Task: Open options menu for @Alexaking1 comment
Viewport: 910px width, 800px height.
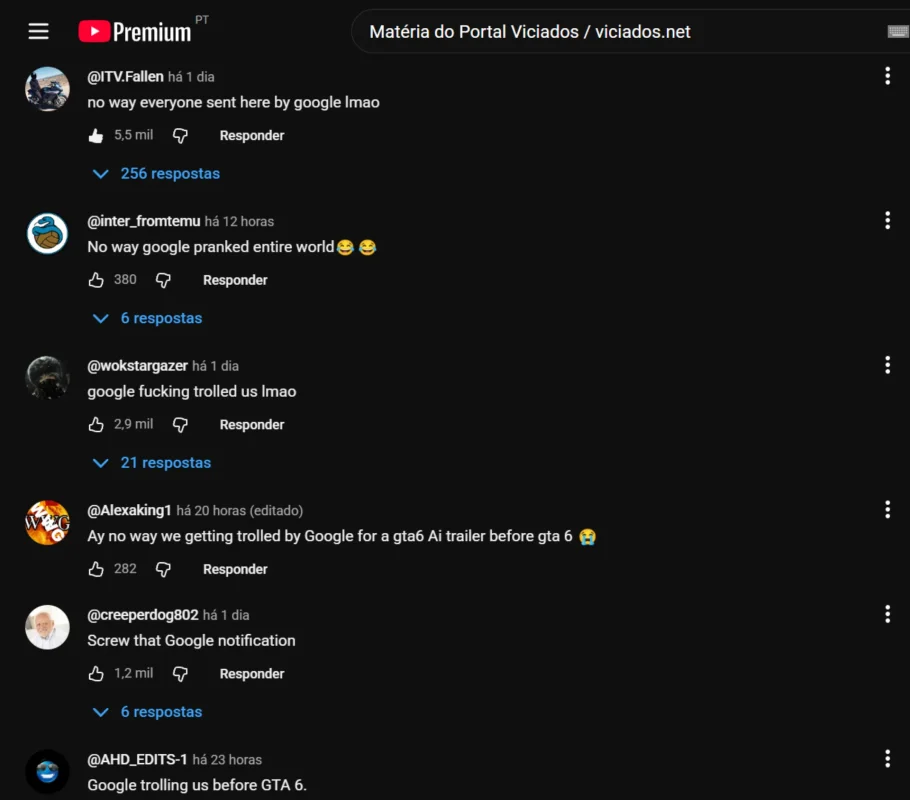Action: tap(887, 509)
